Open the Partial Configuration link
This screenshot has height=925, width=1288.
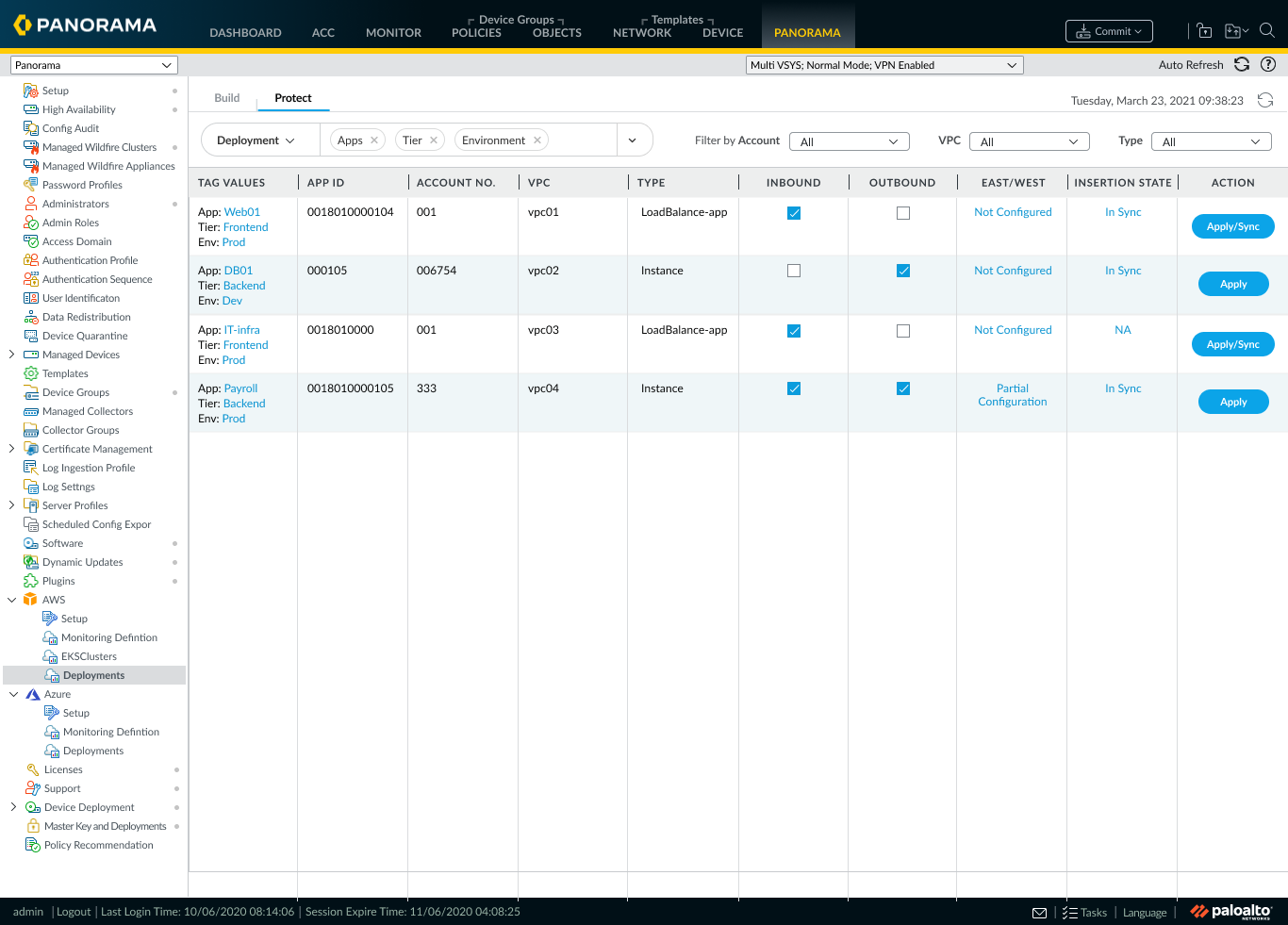pos(1013,395)
